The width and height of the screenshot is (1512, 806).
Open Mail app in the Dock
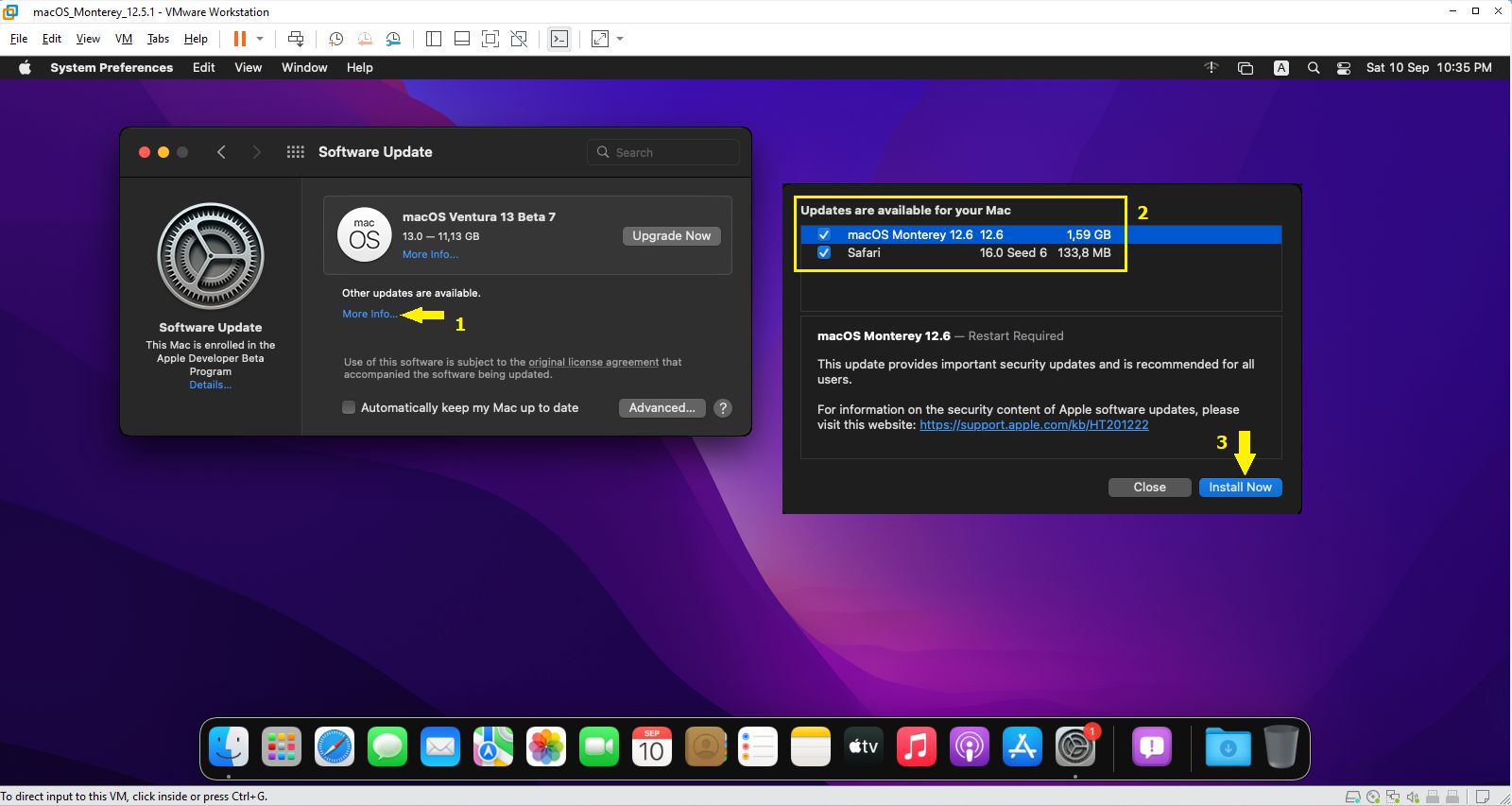coord(440,747)
